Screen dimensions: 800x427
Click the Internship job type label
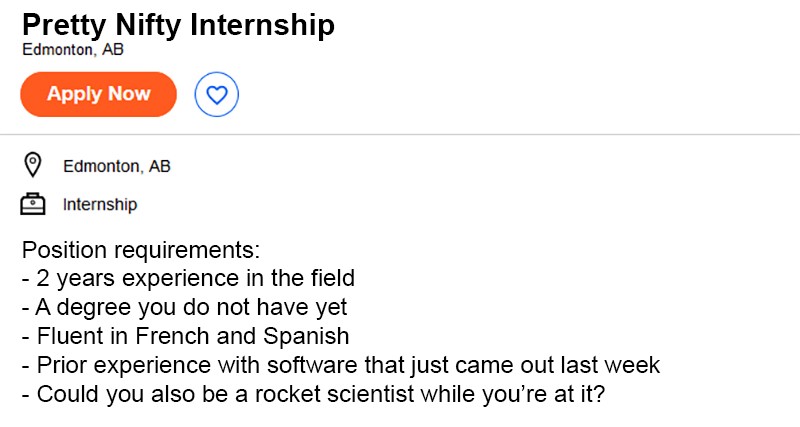(100, 205)
